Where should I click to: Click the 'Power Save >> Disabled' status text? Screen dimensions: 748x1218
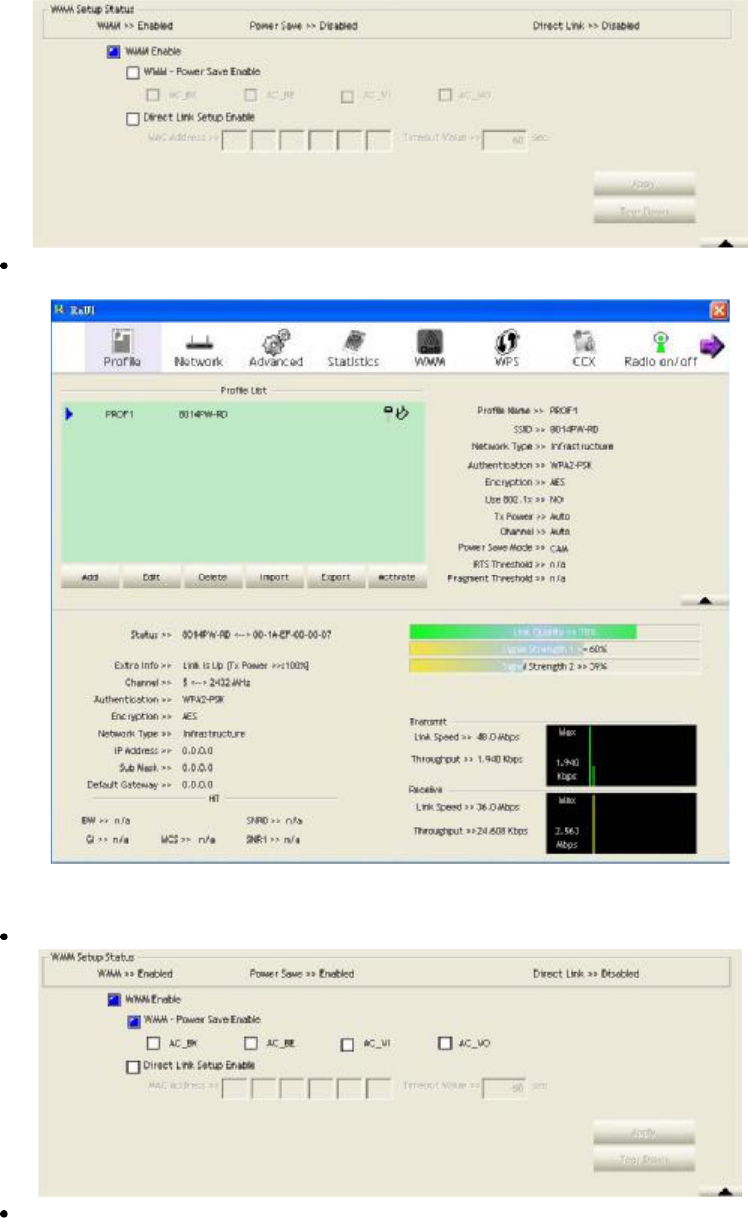304,26
